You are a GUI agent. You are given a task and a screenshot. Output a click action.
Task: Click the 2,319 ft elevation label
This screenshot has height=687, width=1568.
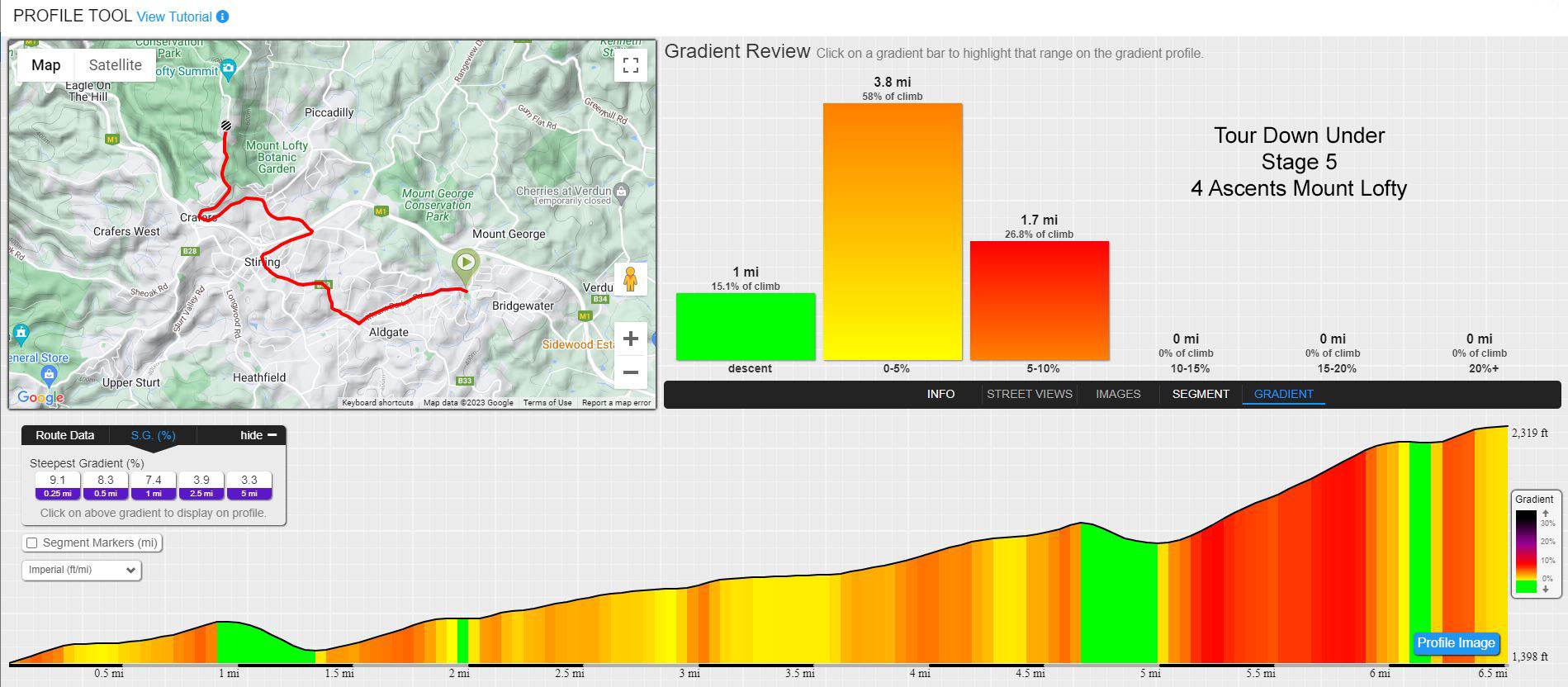pos(1530,433)
